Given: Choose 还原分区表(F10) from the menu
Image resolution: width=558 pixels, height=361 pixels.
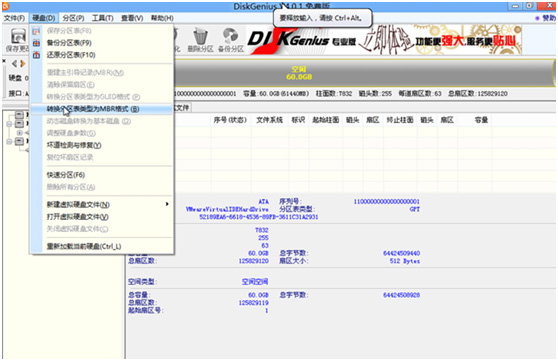Looking at the screenshot, I should tap(101, 55).
